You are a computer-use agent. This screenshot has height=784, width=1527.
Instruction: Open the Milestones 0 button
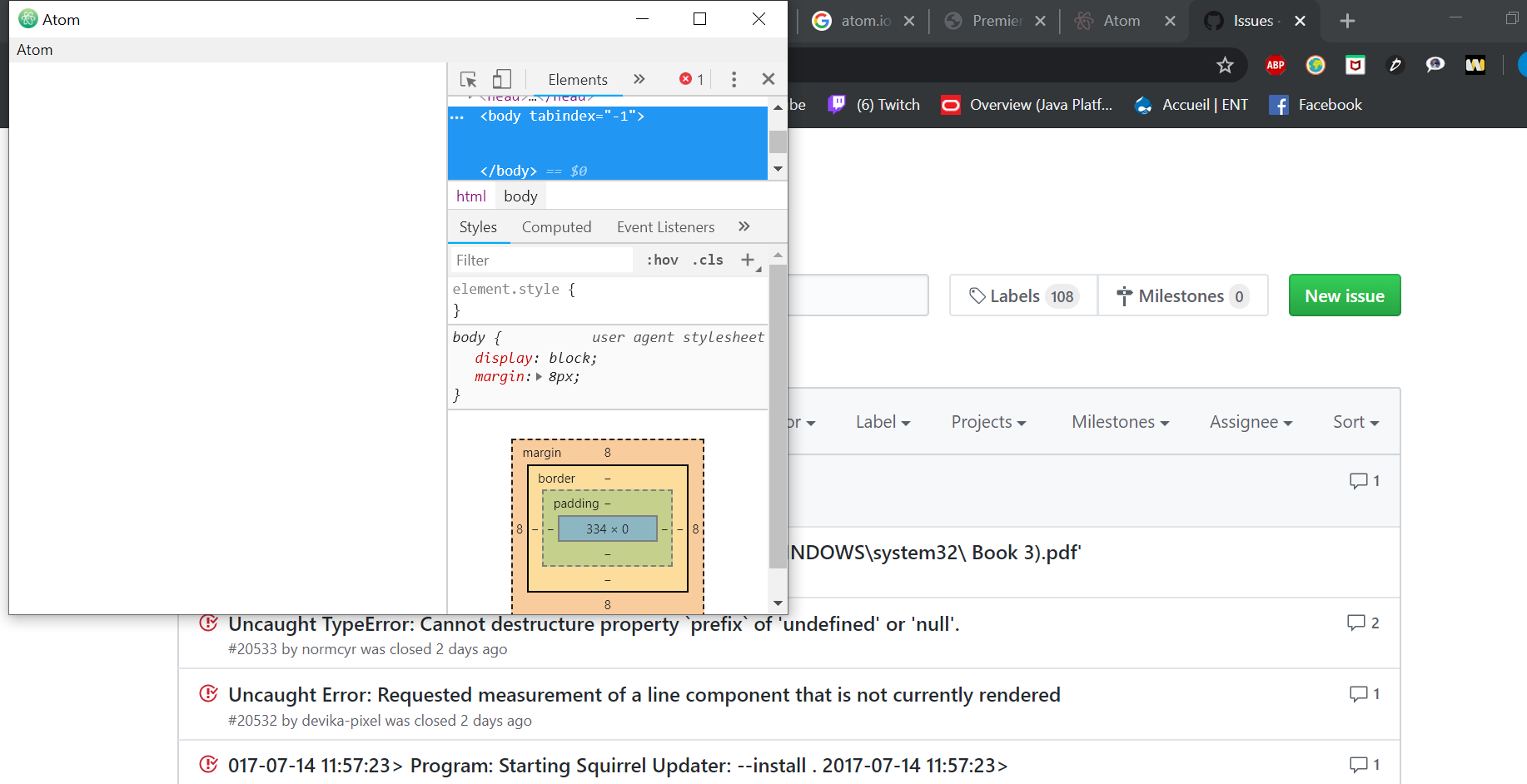pos(1183,295)
